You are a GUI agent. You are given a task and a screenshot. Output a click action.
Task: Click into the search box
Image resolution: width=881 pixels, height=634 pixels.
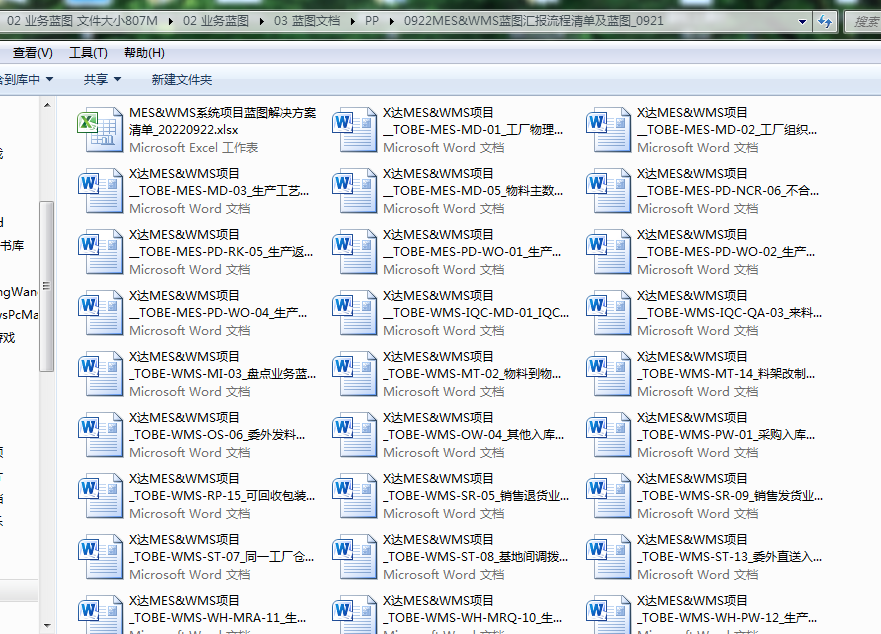coord(864,21)
